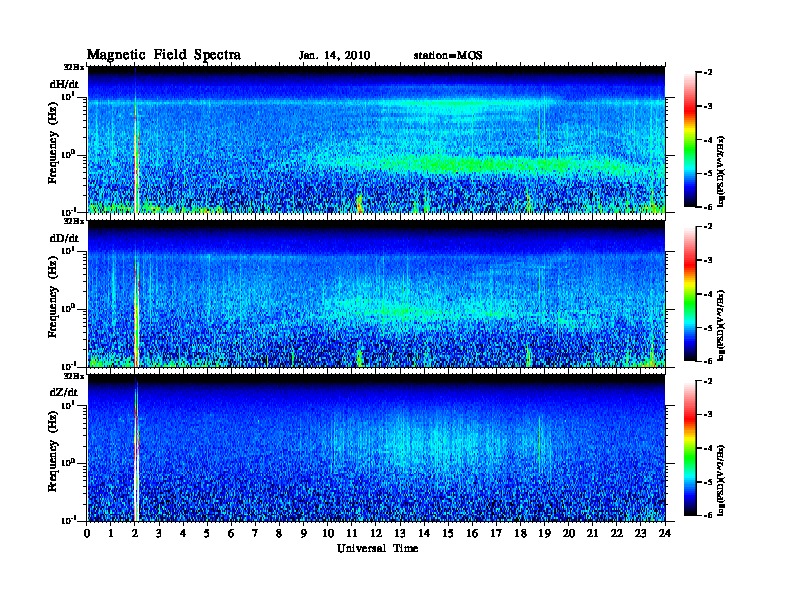Click the "0" tick label on time axis
Image resolution: width=792 pixels, height=612 pixels.
pos(87,533)
